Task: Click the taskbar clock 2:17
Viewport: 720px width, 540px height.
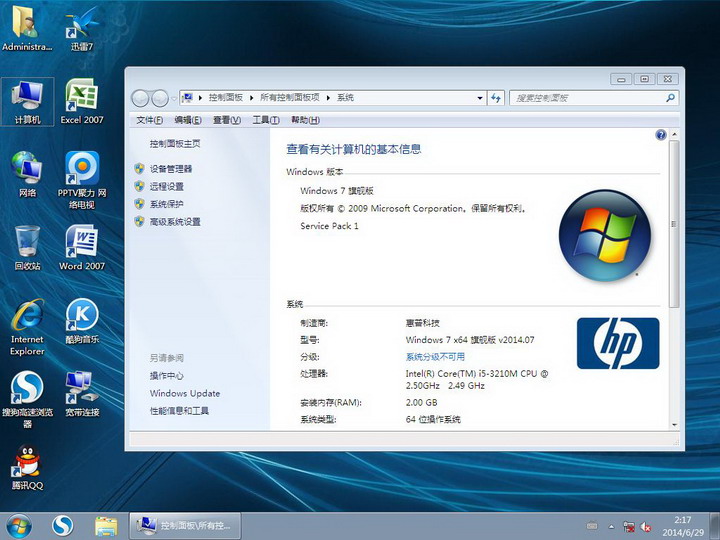Action: click(683, 520)
